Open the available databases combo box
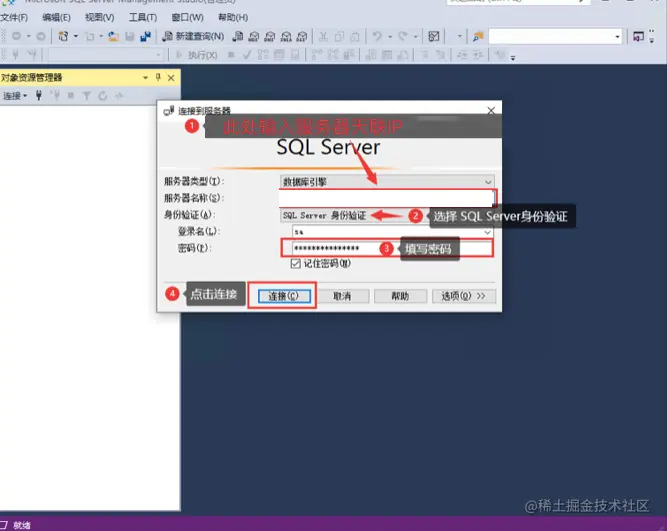This screenshot has height=531, width=667. pyautogui.click(x=105, y=55)
